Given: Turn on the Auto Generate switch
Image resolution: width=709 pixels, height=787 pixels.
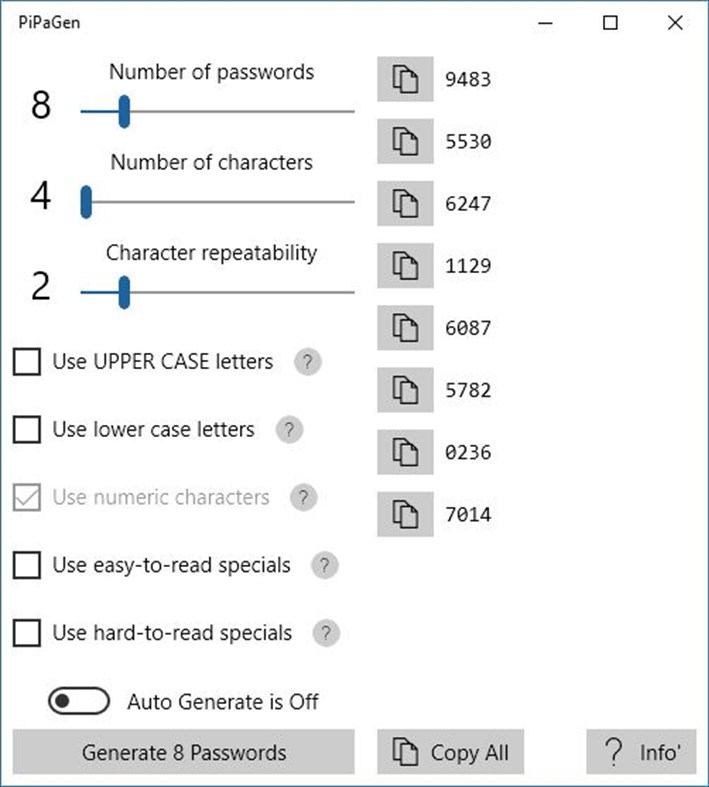Looking at the screenshot, I should click(78, 702).
